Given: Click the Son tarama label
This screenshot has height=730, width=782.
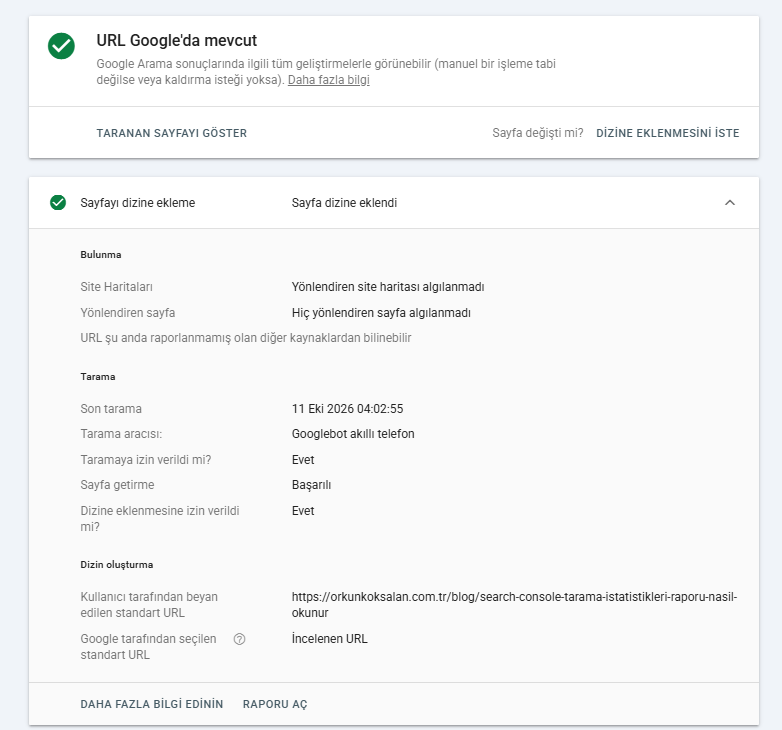Looking at the screenshot, I should pos(111,409).
